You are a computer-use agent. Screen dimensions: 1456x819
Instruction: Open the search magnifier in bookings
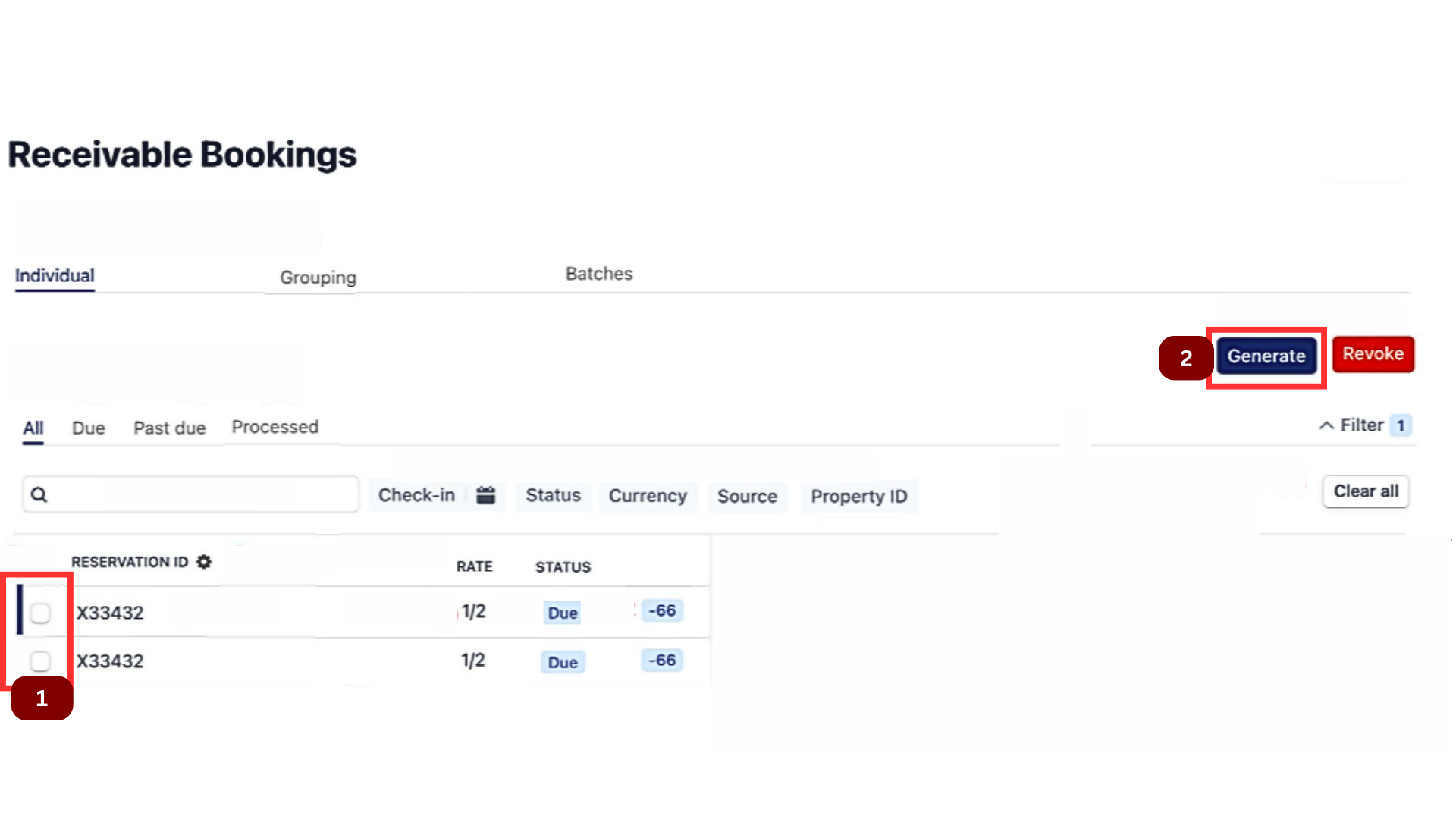pos(38,494)
